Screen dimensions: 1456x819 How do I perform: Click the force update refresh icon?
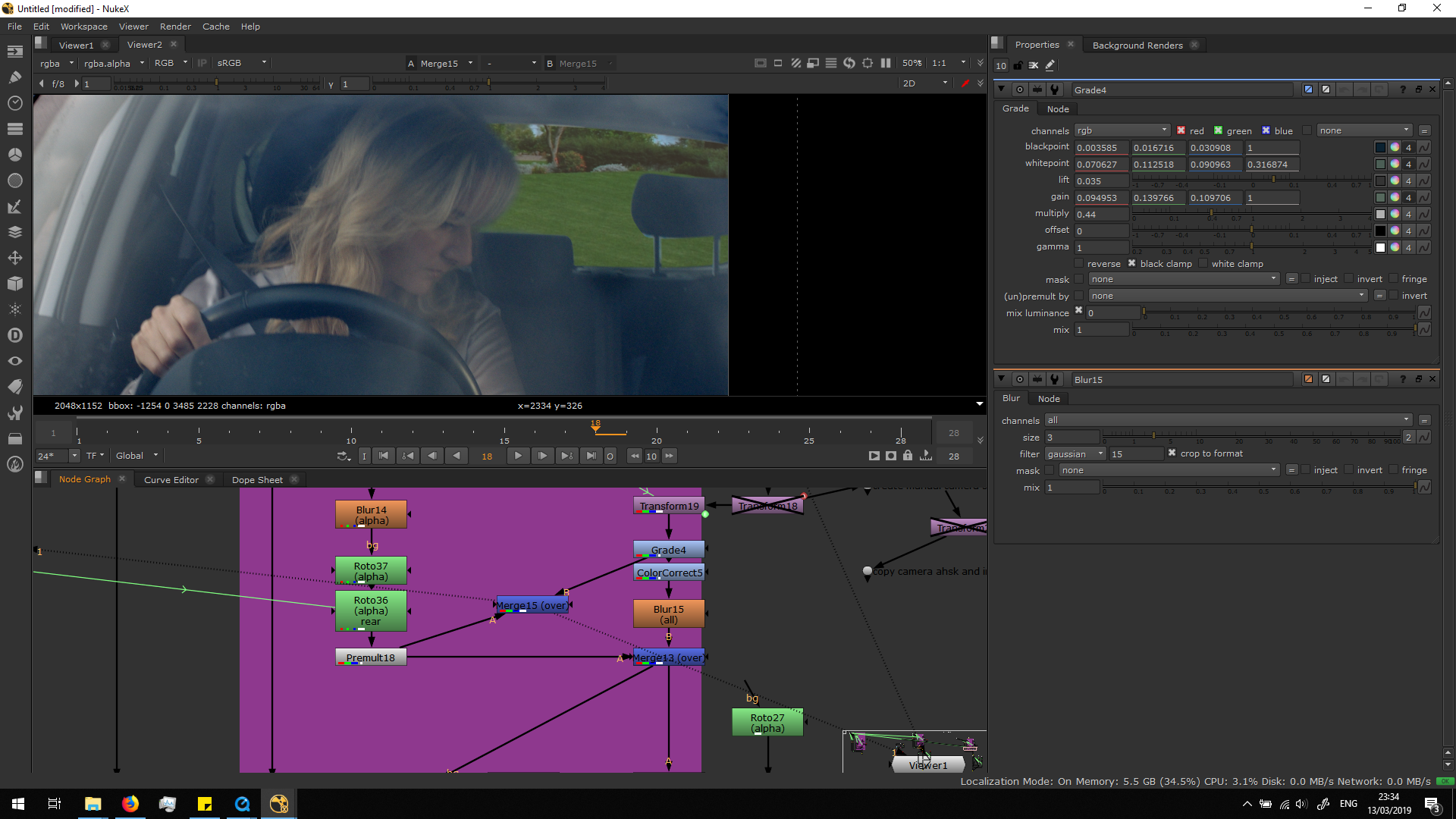849,63
